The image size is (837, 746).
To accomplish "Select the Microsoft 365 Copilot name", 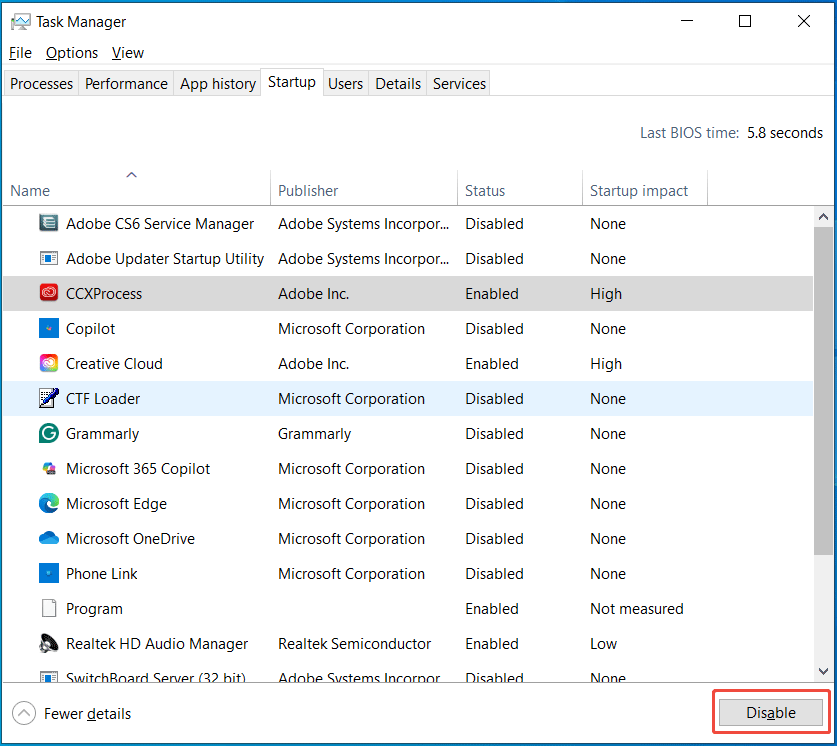I will pyautogui.click(x=138, y=469).
